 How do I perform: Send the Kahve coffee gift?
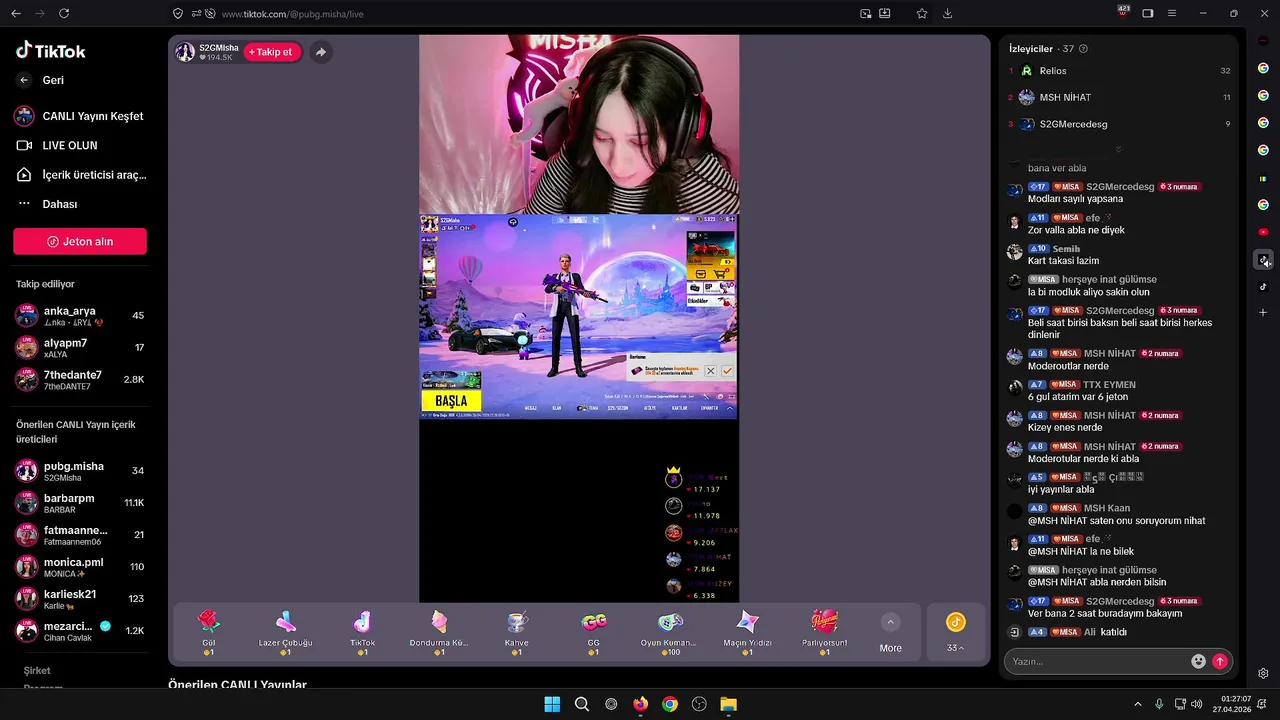pyautogui.click(x=517, y=633)
